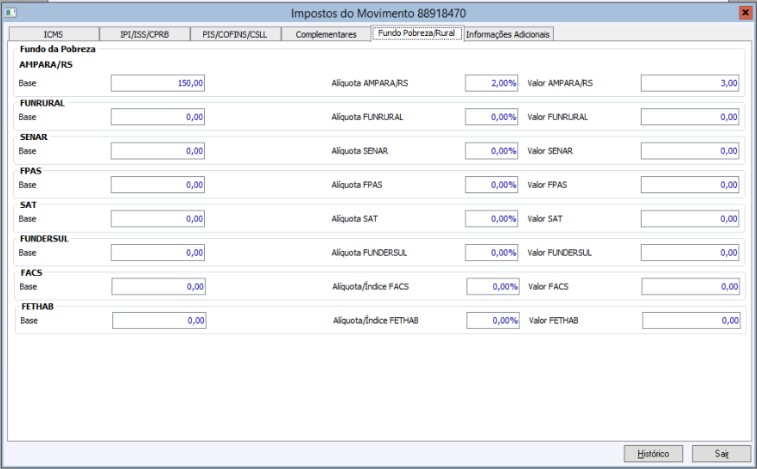This screenshot has height=469, width=757.
Task: Click the SENAR section heading
Action: tap(34, 137)
